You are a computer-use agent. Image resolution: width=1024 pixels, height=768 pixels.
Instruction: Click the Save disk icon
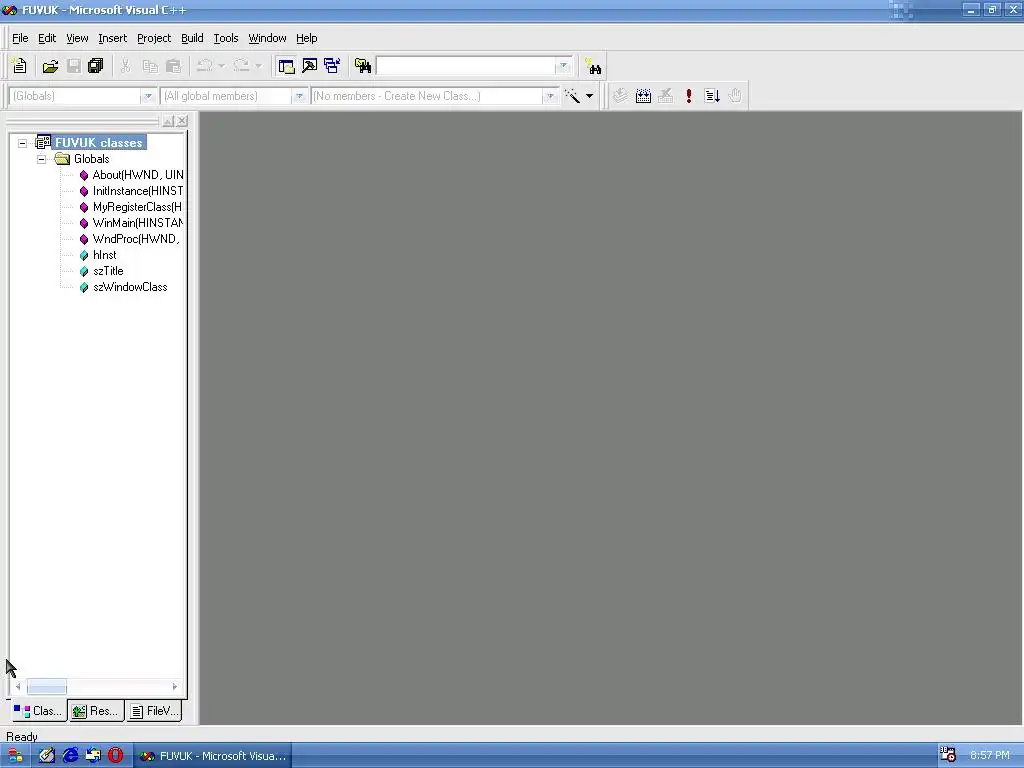[x=74, y=66]
